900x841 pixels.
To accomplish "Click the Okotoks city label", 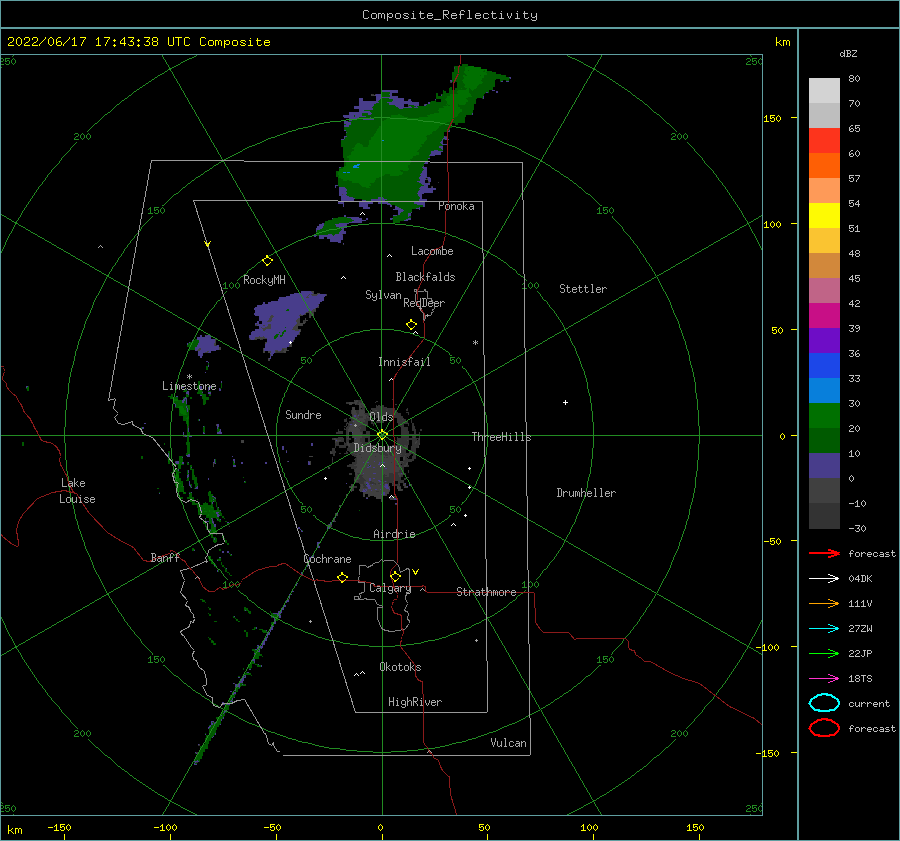I will click(x=400, y=667).
